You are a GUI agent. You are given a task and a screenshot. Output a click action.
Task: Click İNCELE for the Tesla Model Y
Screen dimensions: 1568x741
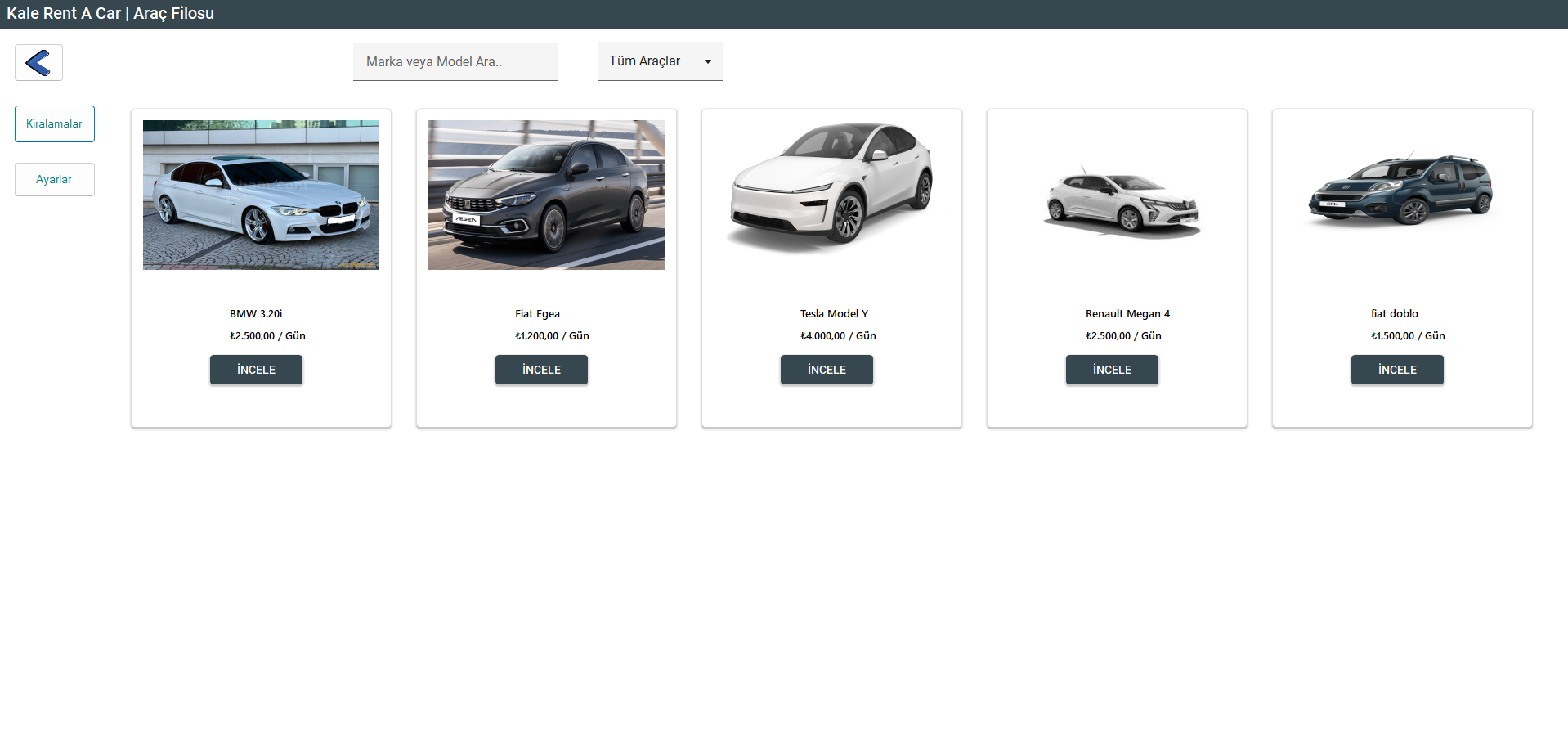(827, 370)
